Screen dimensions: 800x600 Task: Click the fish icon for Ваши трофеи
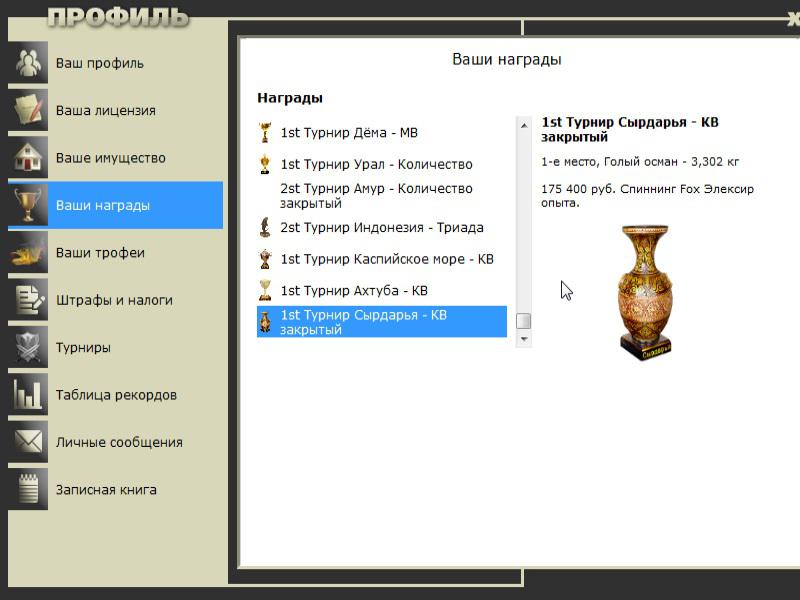pyautogui.click(x=28, y=253)
